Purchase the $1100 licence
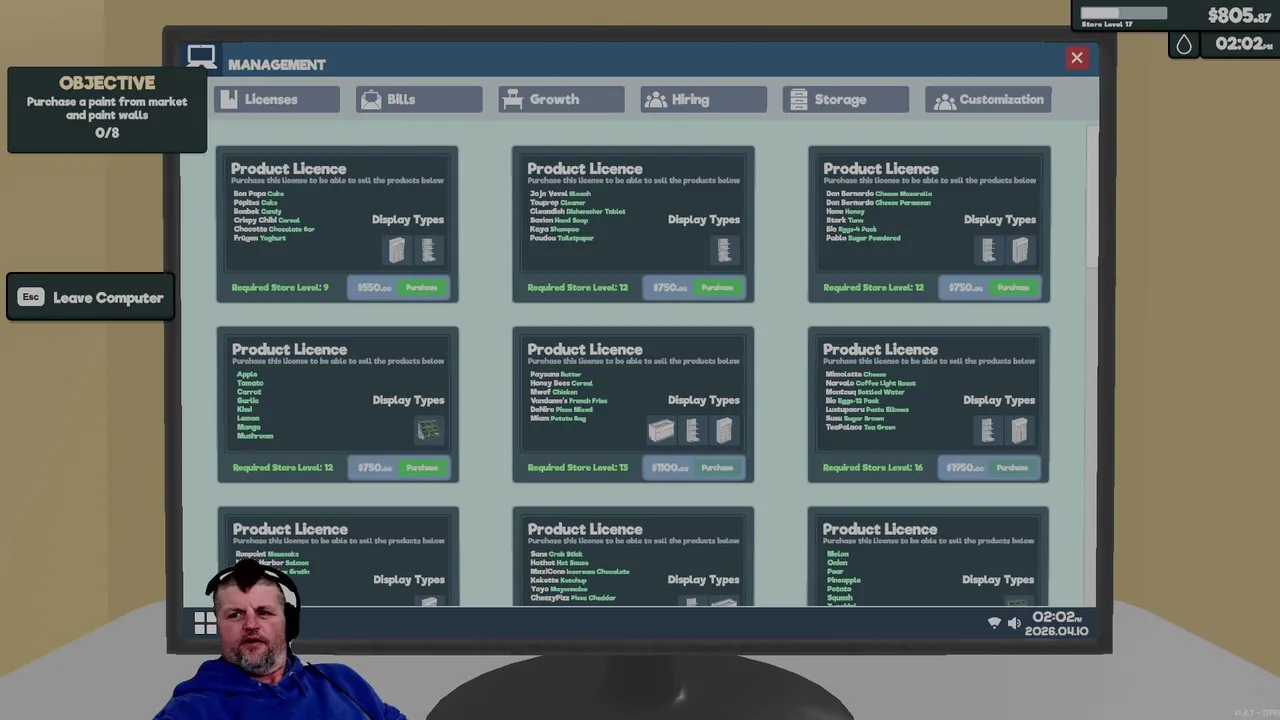The width and height of the screenshot is (1280, 720). [x=717, y=467]
